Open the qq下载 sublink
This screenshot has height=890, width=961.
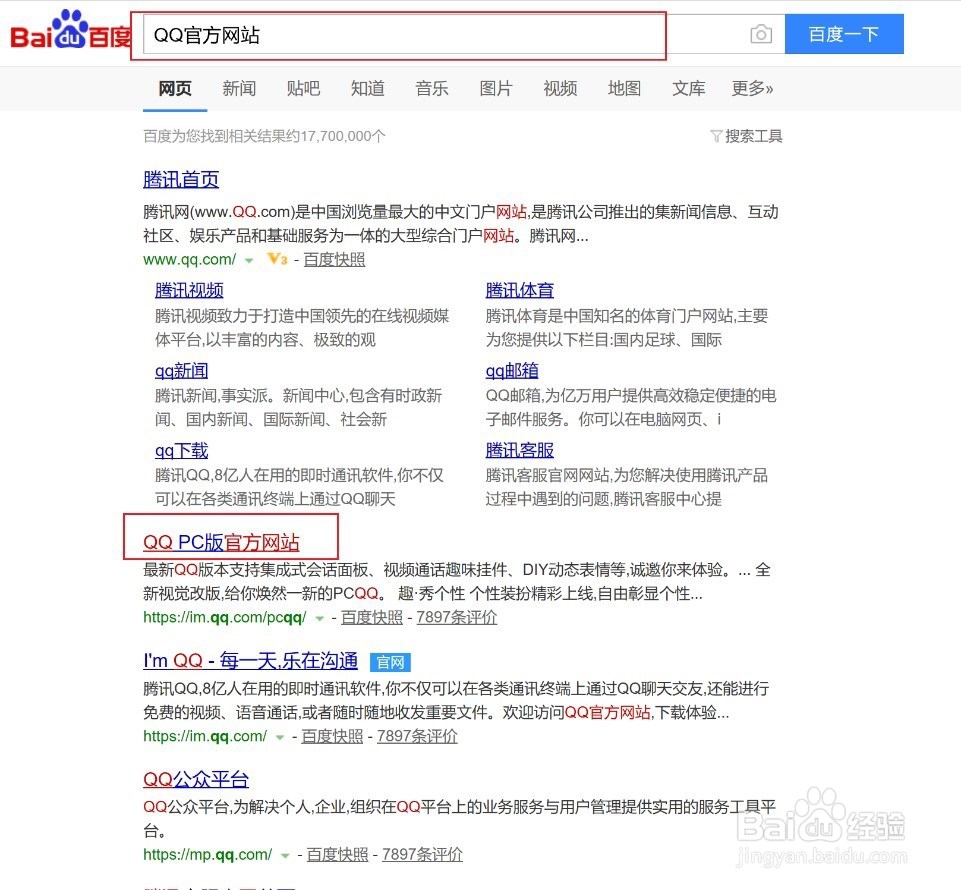181,451
